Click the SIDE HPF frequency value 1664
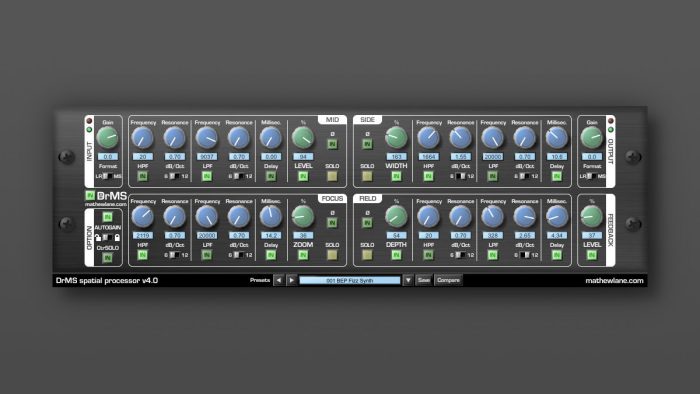The image size is (700, 394). (429, 157)
